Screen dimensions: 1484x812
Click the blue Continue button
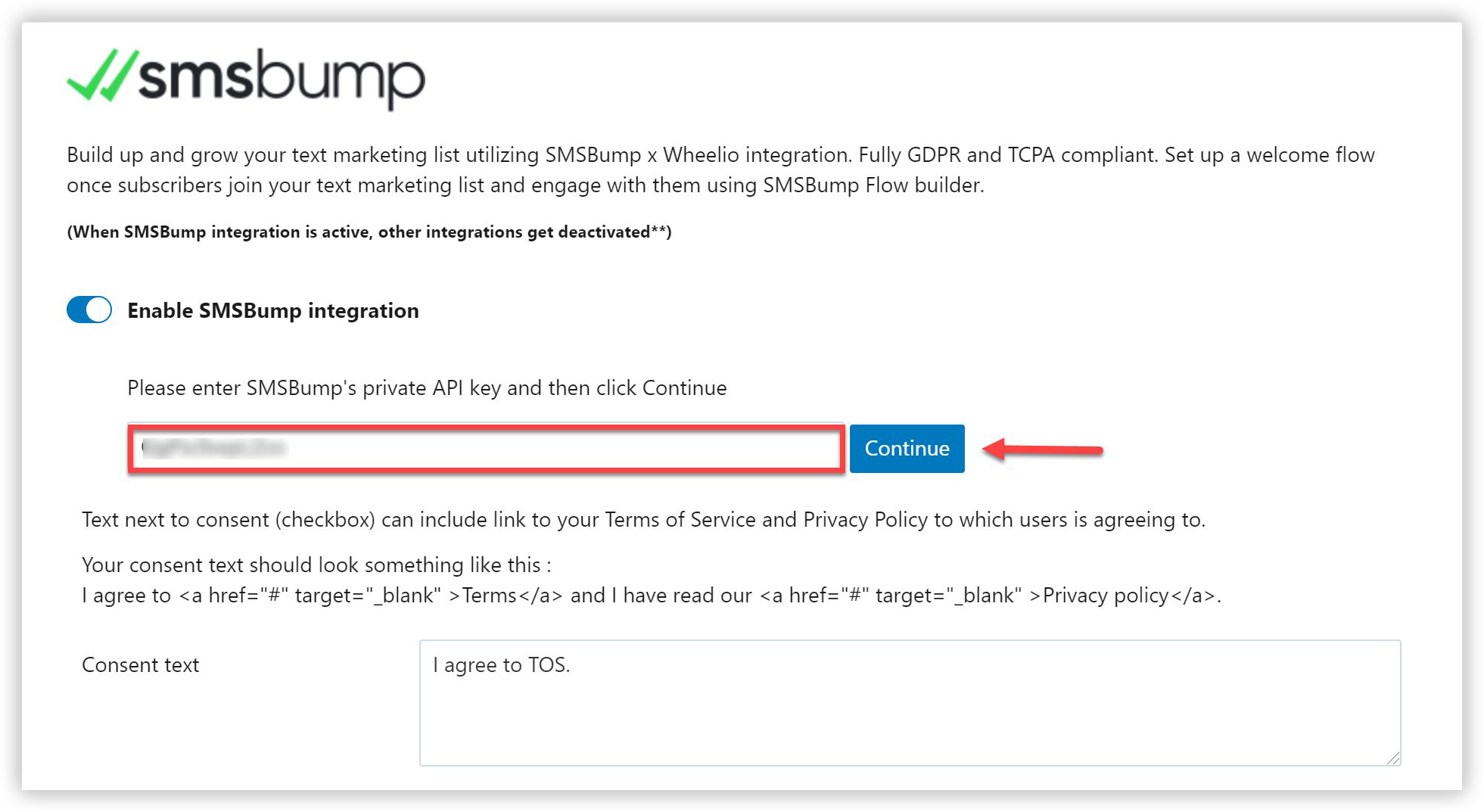tap(907, 449)
